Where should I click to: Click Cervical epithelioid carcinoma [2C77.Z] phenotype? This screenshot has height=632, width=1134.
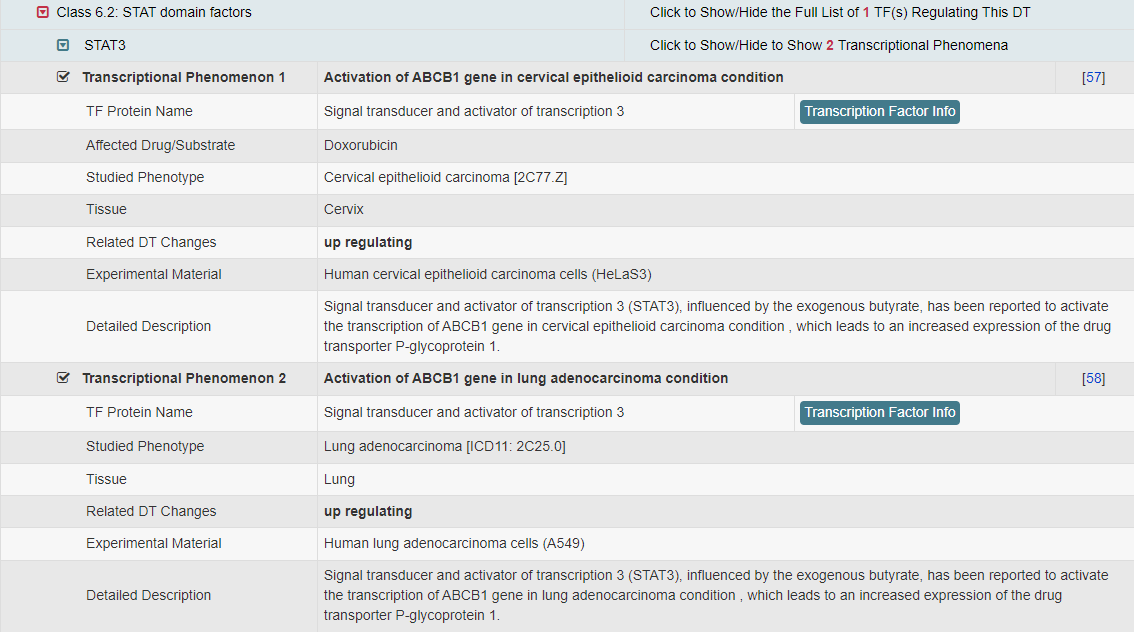coord(445,177)
